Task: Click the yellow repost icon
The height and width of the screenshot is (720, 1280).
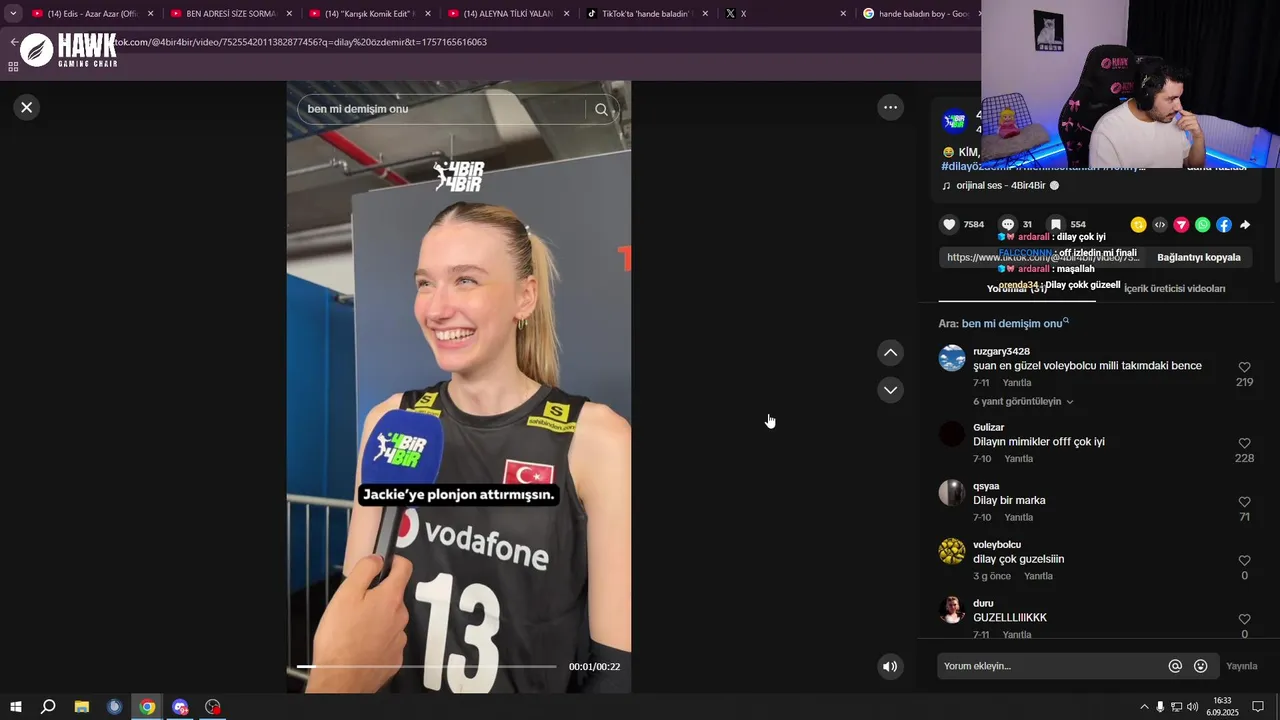Action: click(1138, 225)
